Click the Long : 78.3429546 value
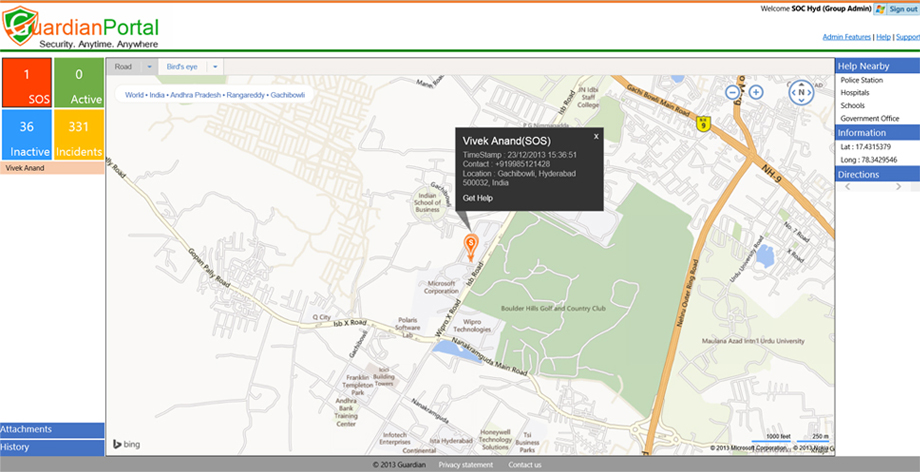The height and width of the screenshot is (472, 920). pos(868,160)
